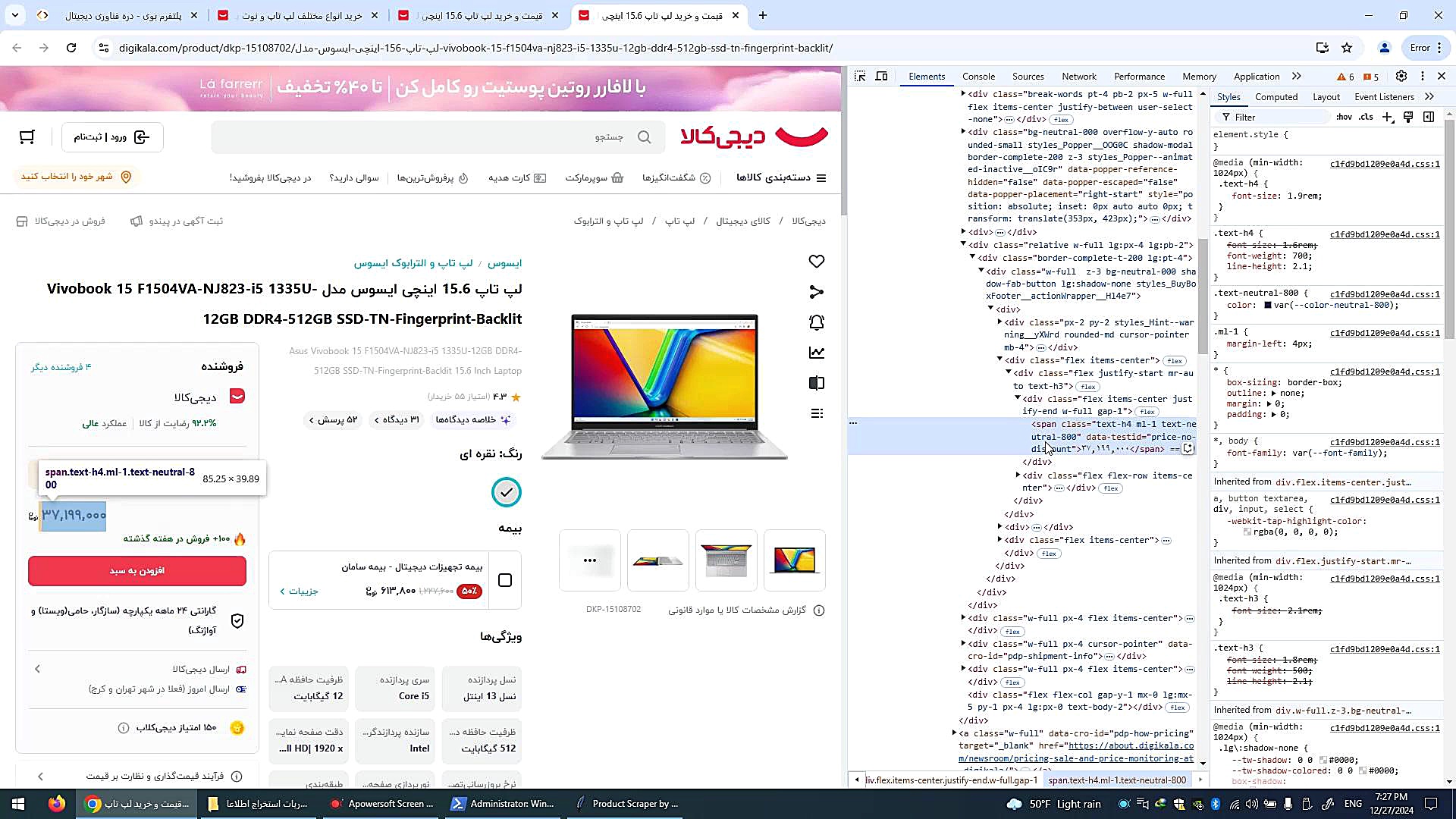Click the share product icon
Image resolution: width=1456 pixels, height=819 pixels.
pyautogui.click(x=817, y=292)
